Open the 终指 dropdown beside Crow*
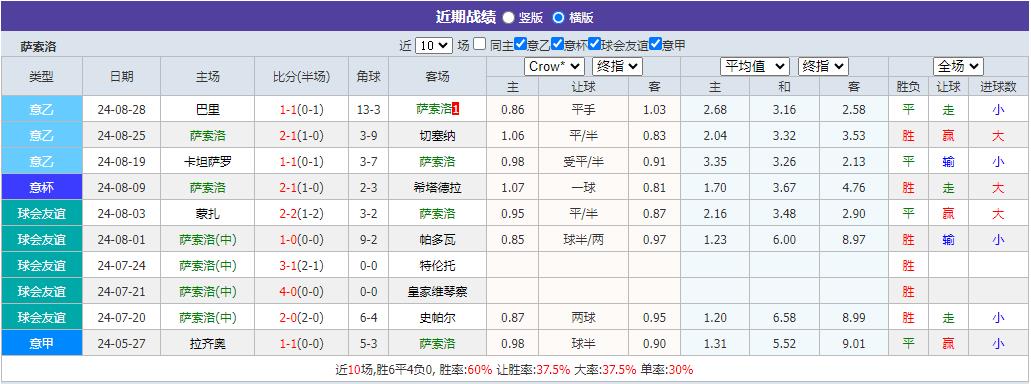This screenshot has width=1031, height=384. coord(617,66)
